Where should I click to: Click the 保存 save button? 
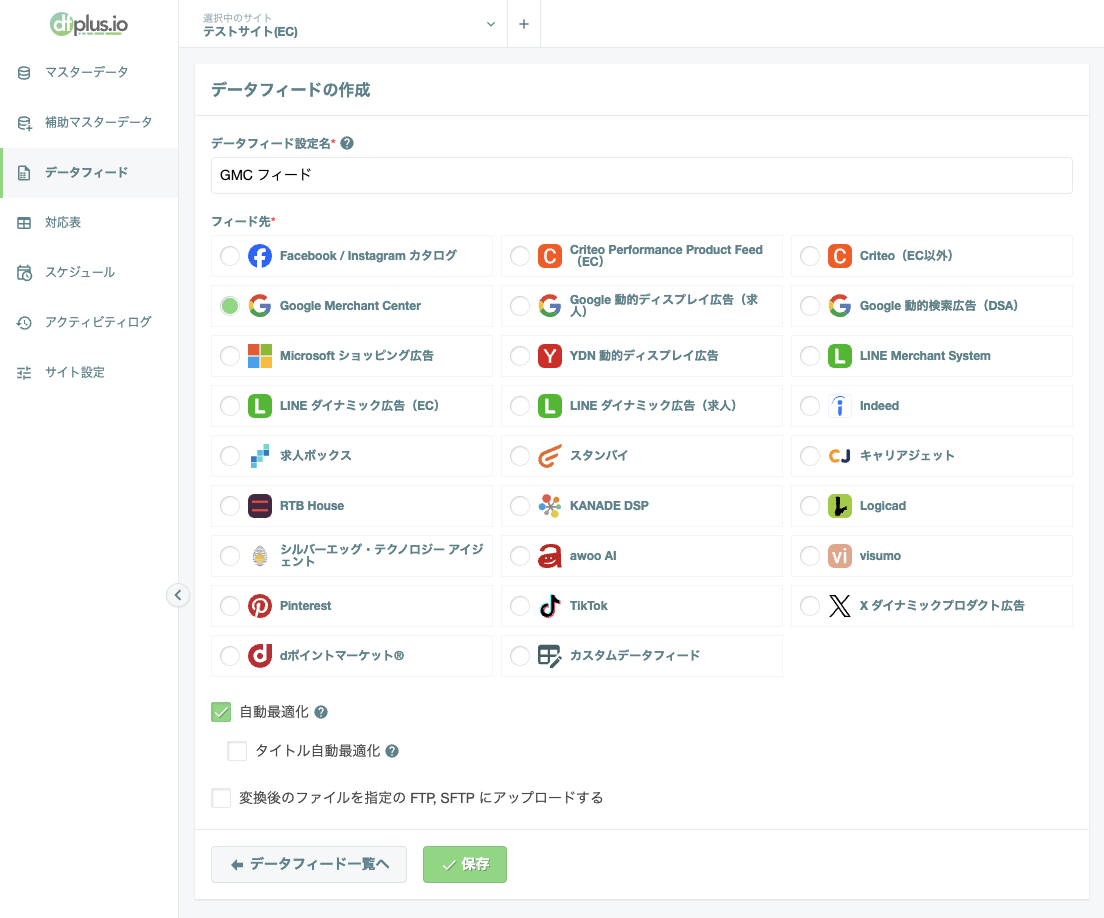click(x=465, y=864)
